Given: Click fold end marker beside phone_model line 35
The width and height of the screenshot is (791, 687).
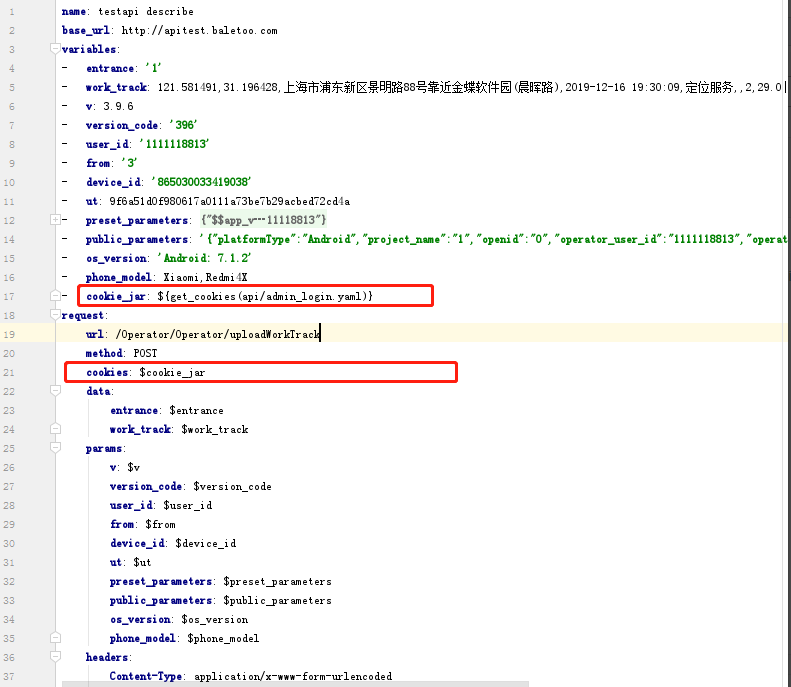Looking at the screenshot, I should pos(55,638).
